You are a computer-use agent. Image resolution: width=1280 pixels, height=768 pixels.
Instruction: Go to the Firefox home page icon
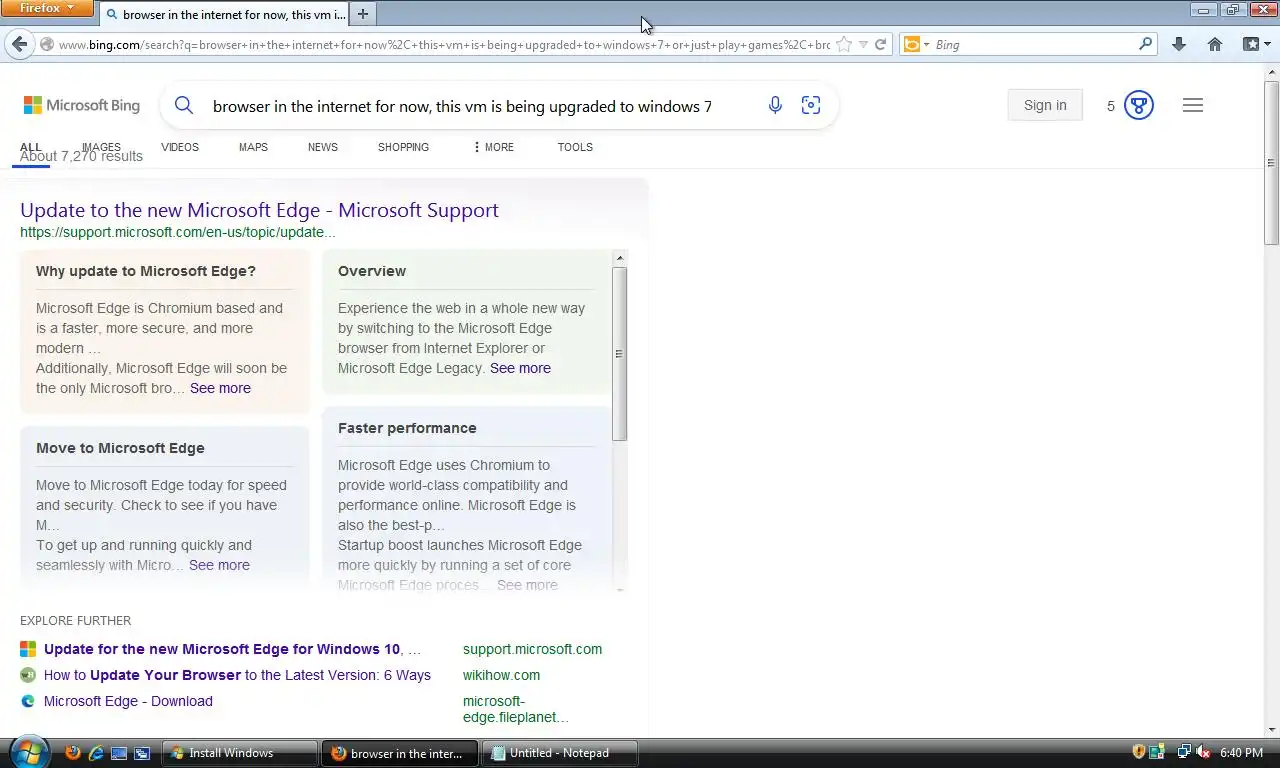[1215, 44]
